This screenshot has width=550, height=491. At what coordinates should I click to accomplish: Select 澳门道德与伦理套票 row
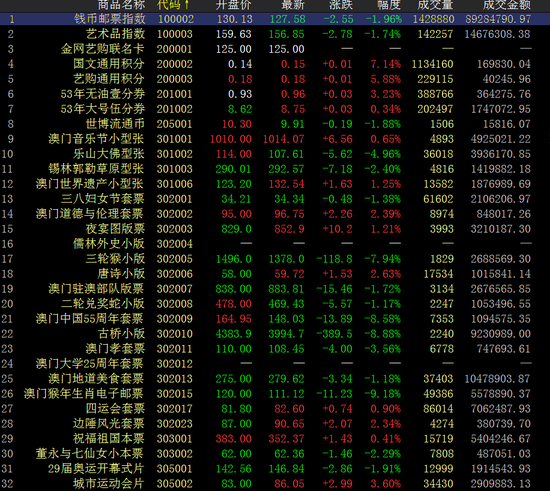90,214
